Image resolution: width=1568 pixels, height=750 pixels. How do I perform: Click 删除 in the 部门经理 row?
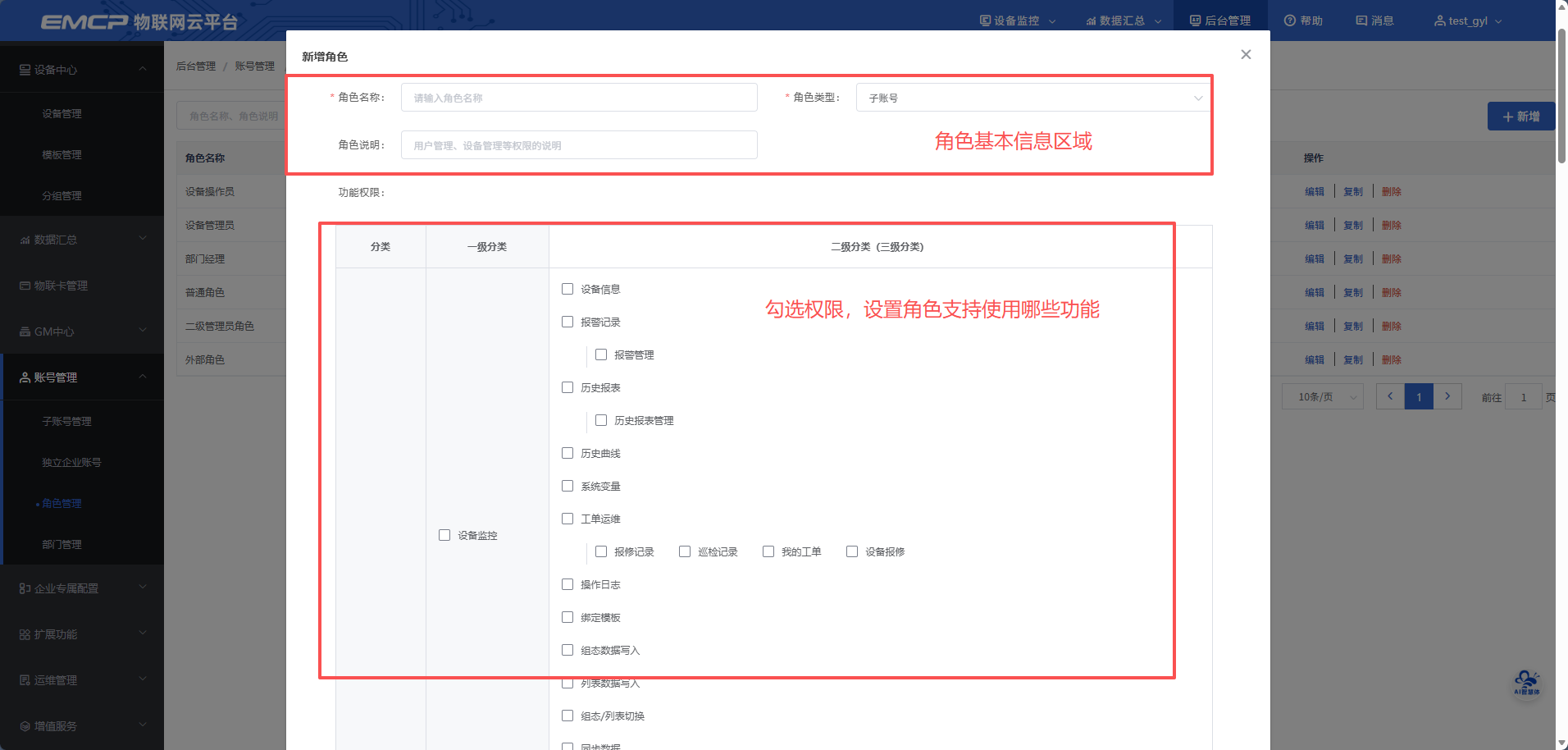click(x=1392, y=258)
